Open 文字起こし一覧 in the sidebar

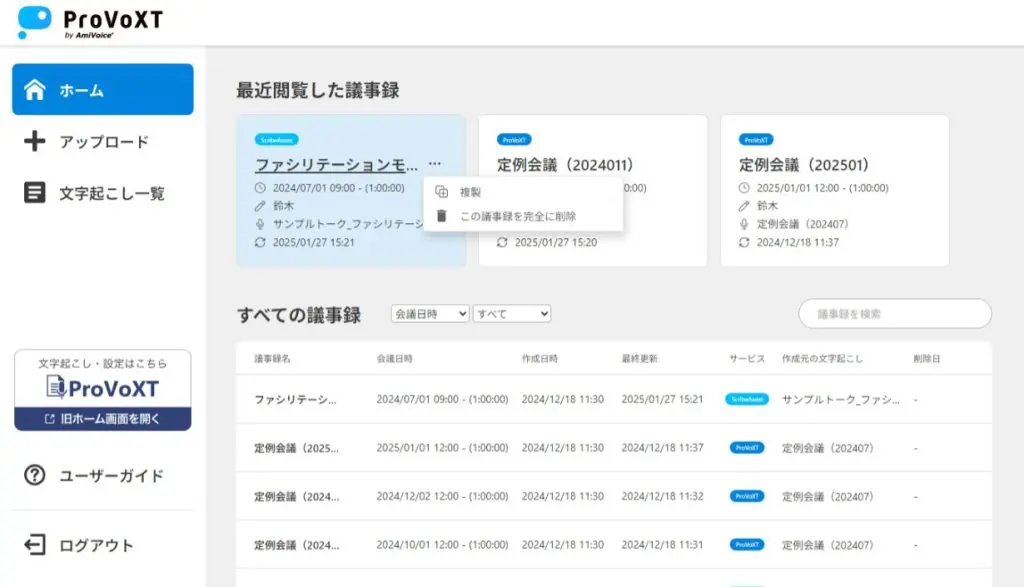click(x=103, y=193)
